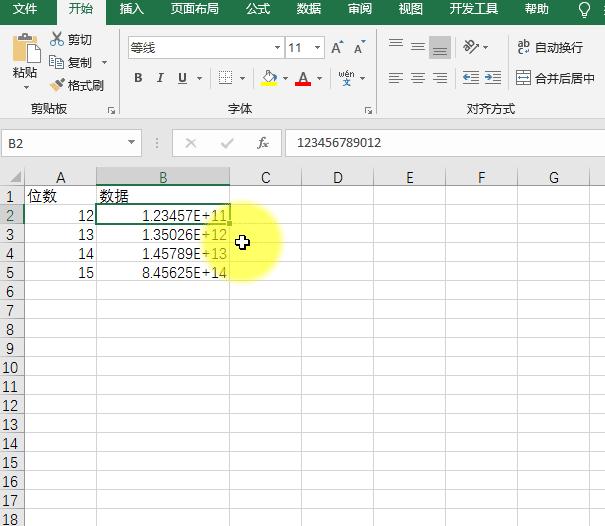Open the 帮助 tab
Image resolution: width=605 pixels, height=526 pixels.
point(536,8)
